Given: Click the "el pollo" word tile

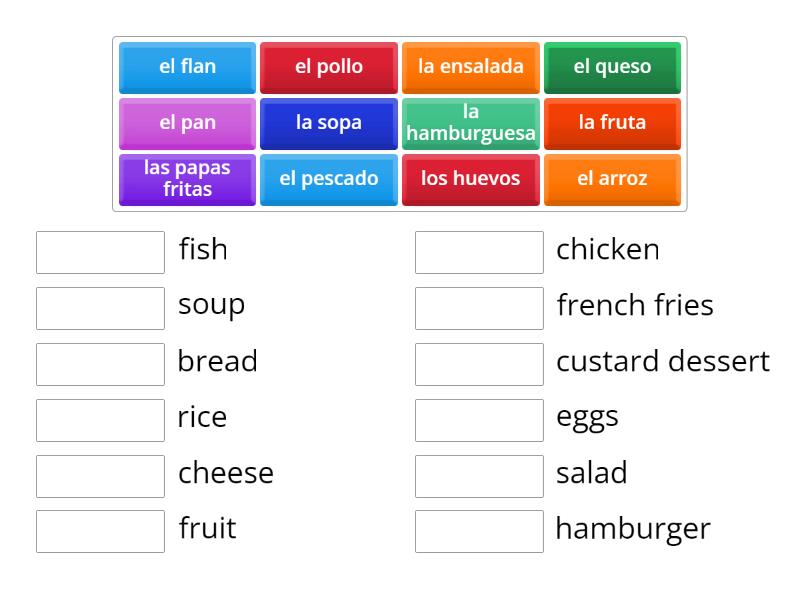Looking at the screenshot, I should point(328,67).
